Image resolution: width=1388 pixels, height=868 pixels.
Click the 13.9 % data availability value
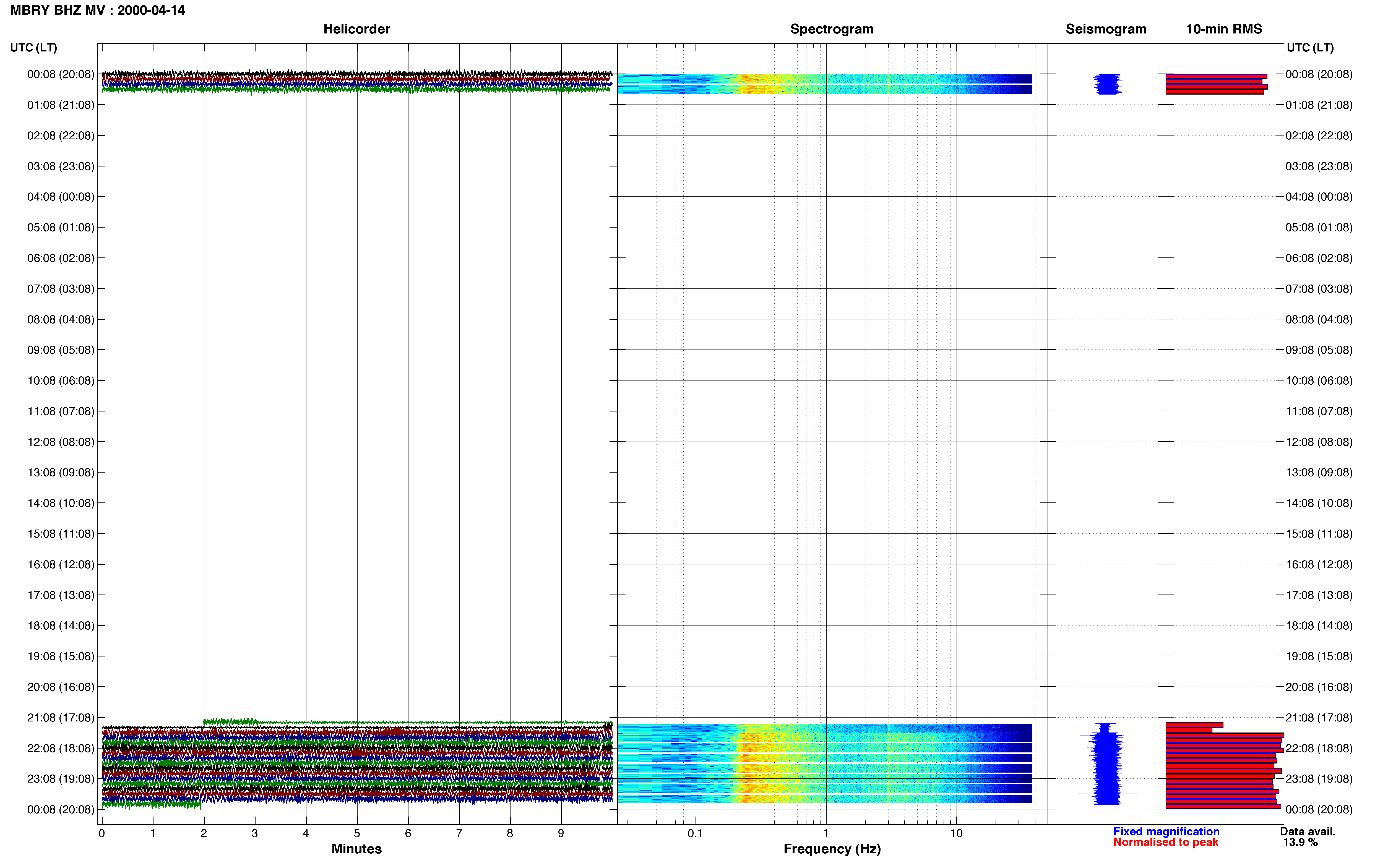click(1300, 842)
